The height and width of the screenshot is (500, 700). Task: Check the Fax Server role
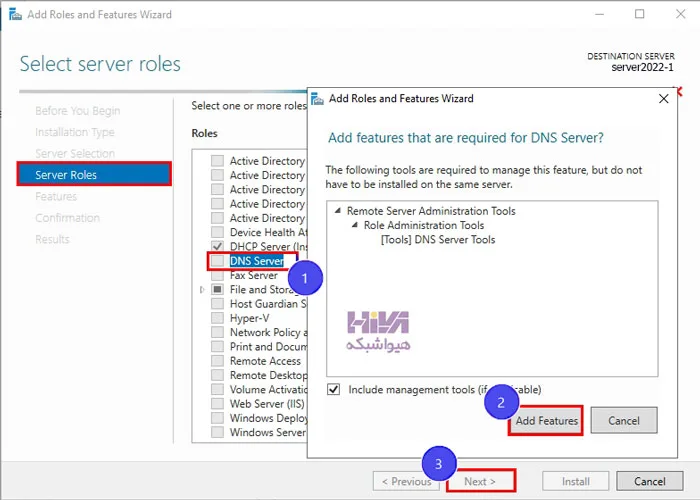click(217, 275)
